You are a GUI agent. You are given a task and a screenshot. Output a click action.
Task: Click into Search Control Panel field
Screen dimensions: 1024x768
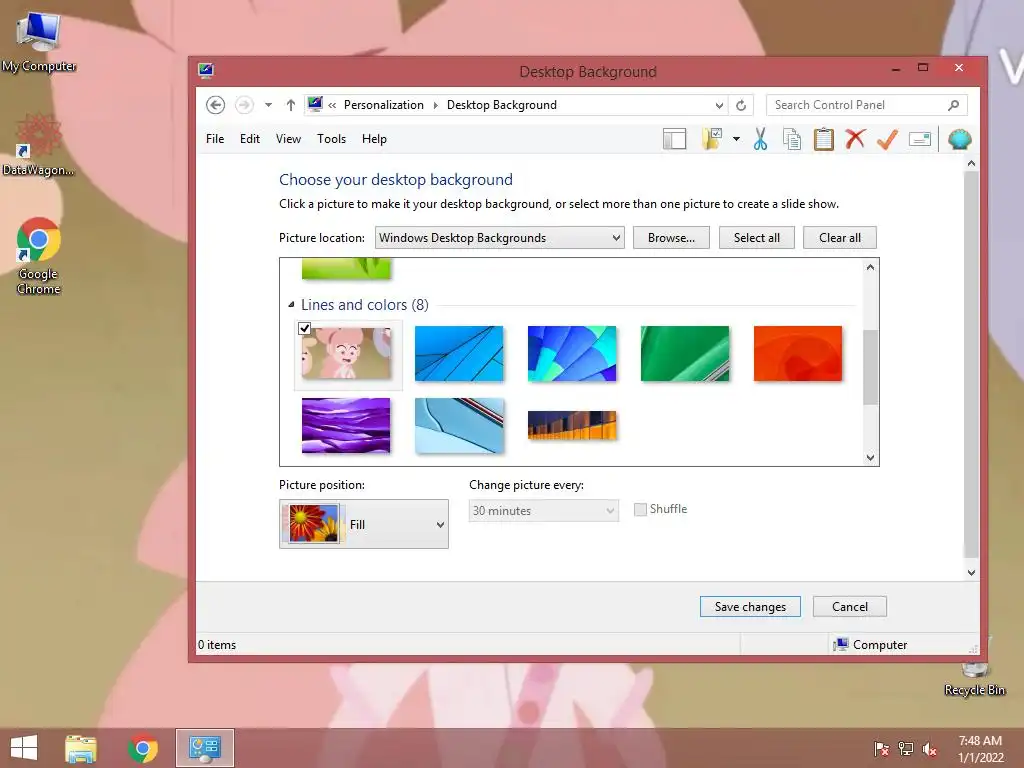pyautogui.click(x=866, y=104)
